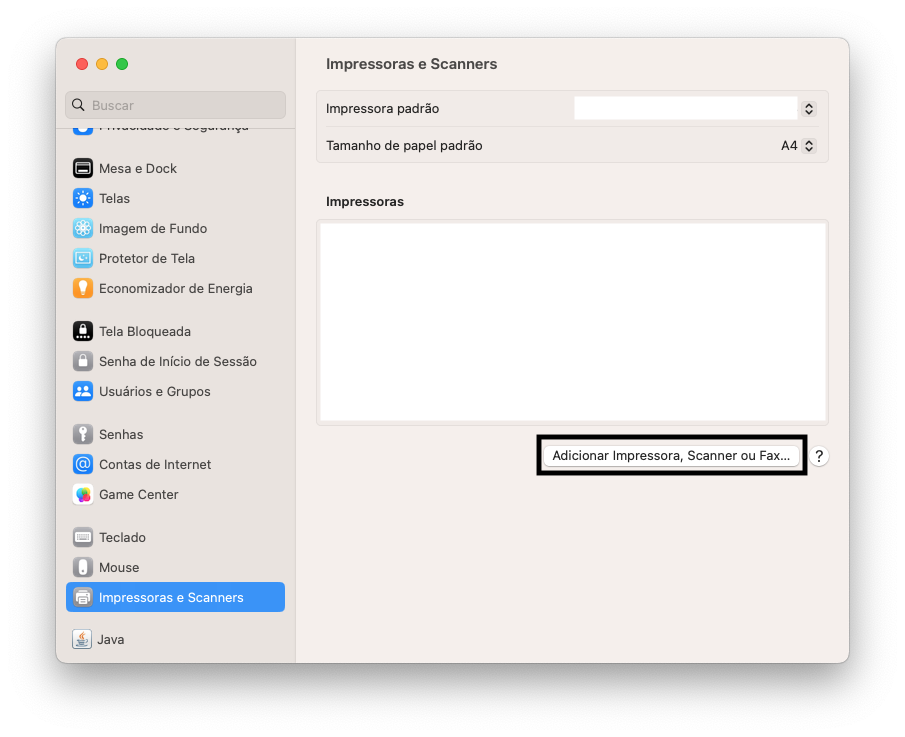Select the Telas display icon
905x737 pixels.
(x=83, y=198)
